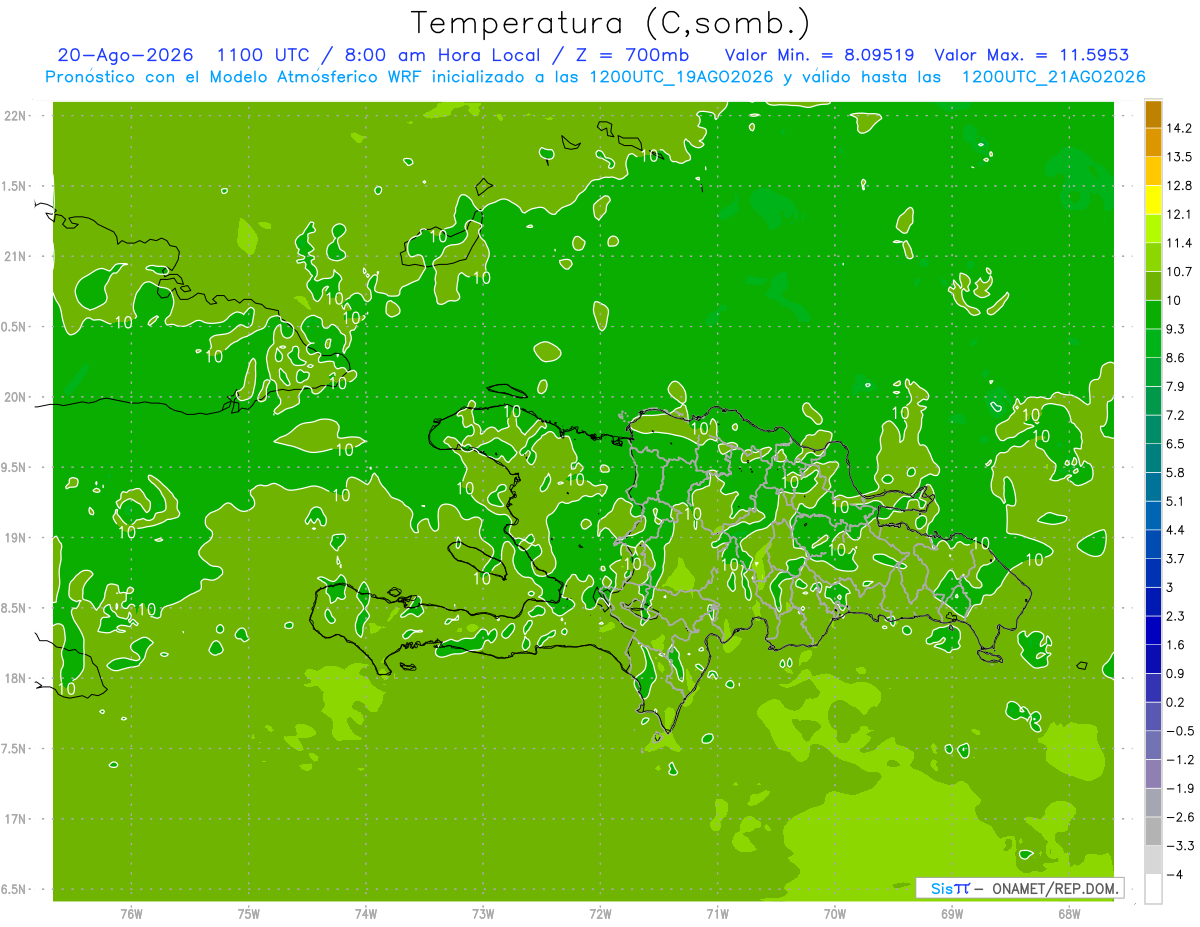Click the '71W' longitude label
This screenshot has width=1200, height=927.
tap(717, 914)
